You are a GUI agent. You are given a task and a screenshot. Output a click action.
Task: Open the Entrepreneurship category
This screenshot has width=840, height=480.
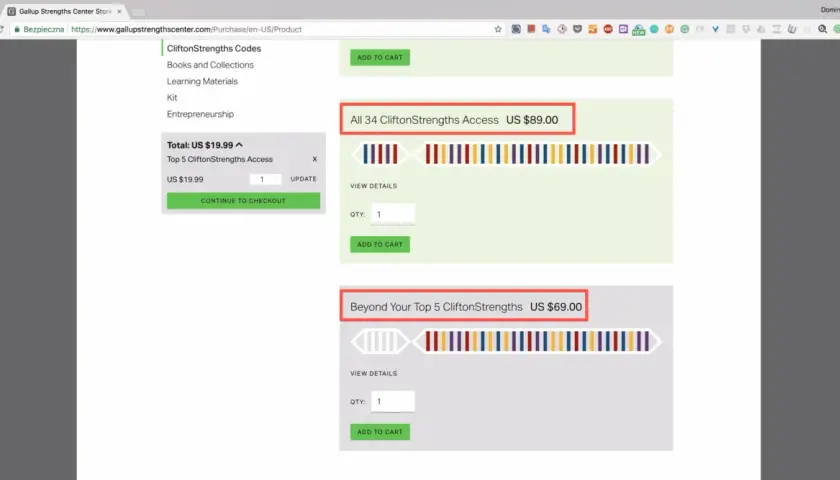pos(200,114)
